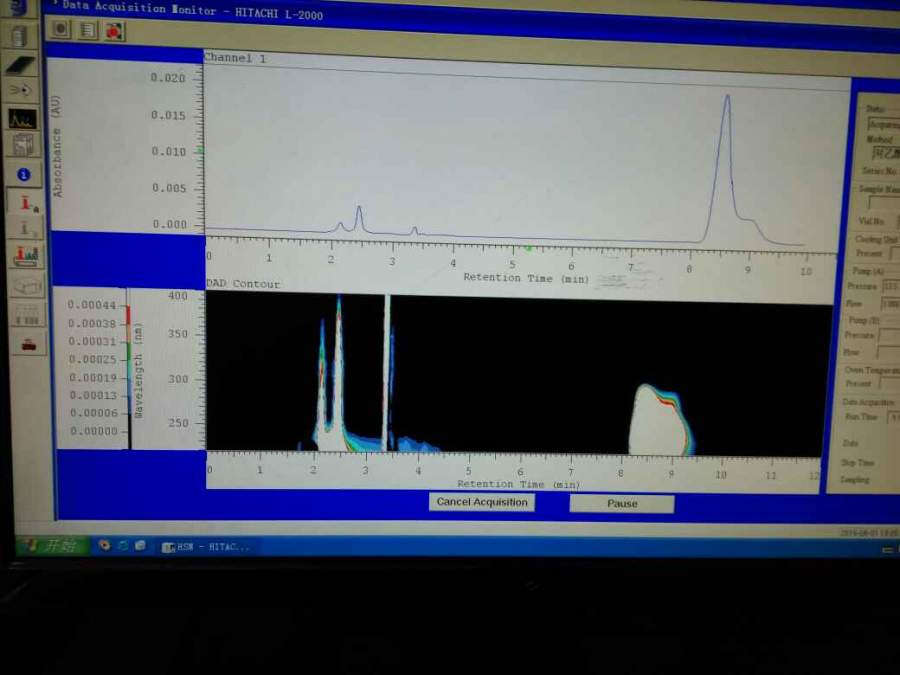Click the Run Time field
Viewport: 900px width, 675px height.
893,417
